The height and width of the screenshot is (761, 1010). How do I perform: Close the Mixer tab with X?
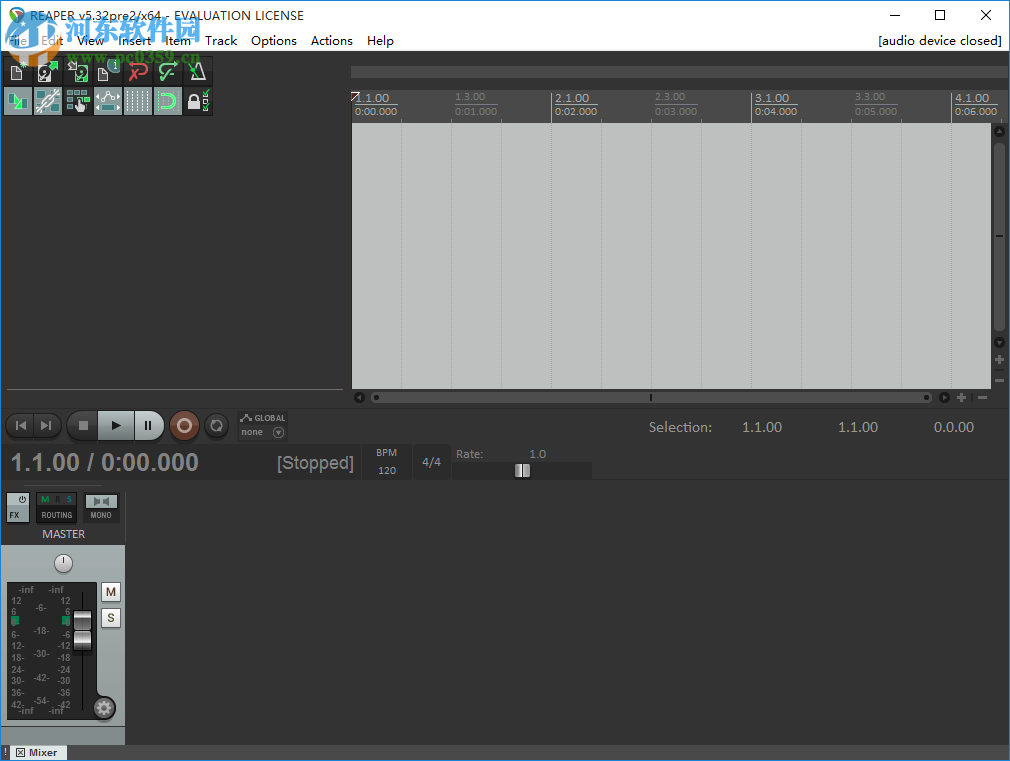click(x=21, y=753)
